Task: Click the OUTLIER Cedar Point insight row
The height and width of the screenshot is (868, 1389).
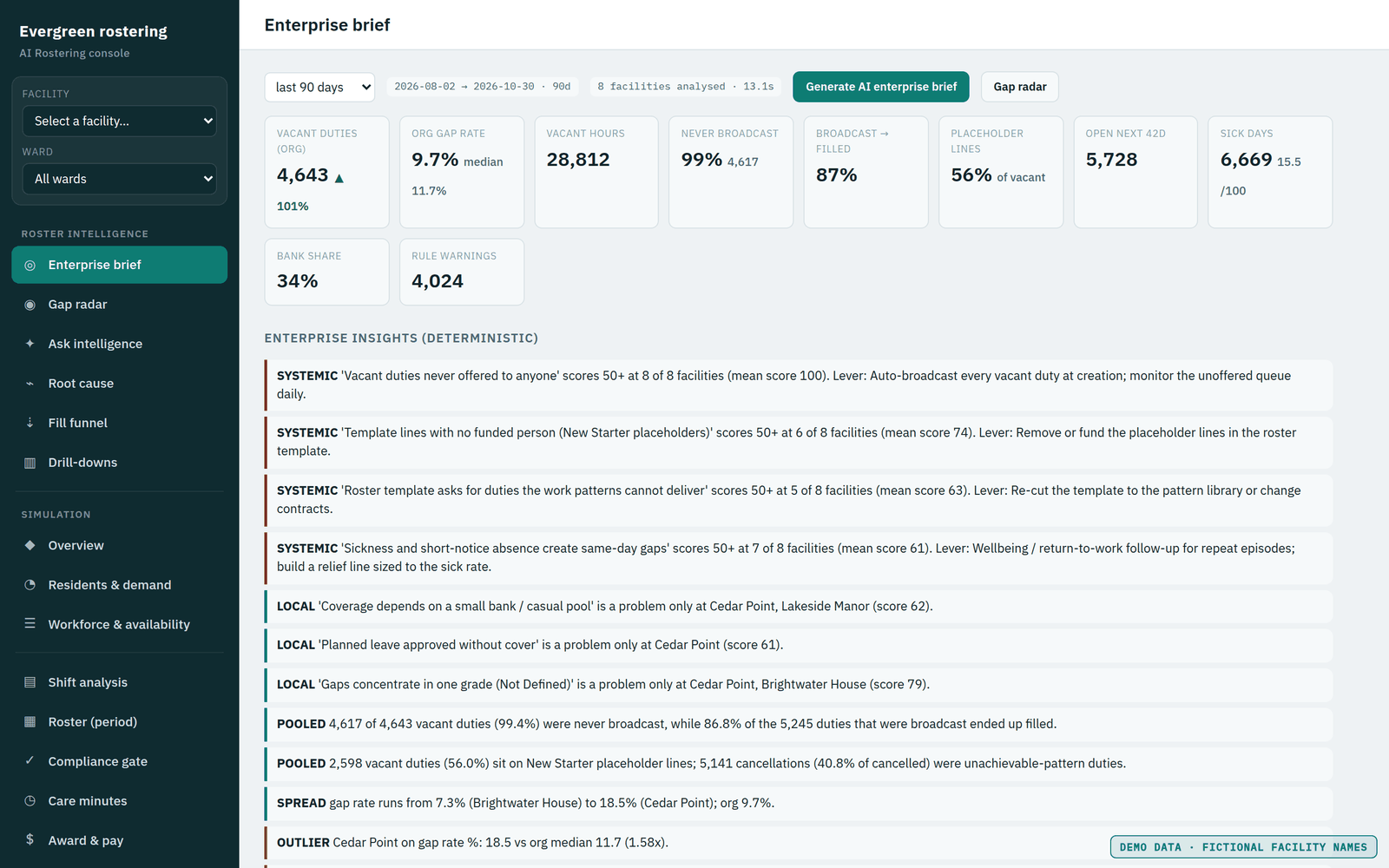Action: (799, 843)
